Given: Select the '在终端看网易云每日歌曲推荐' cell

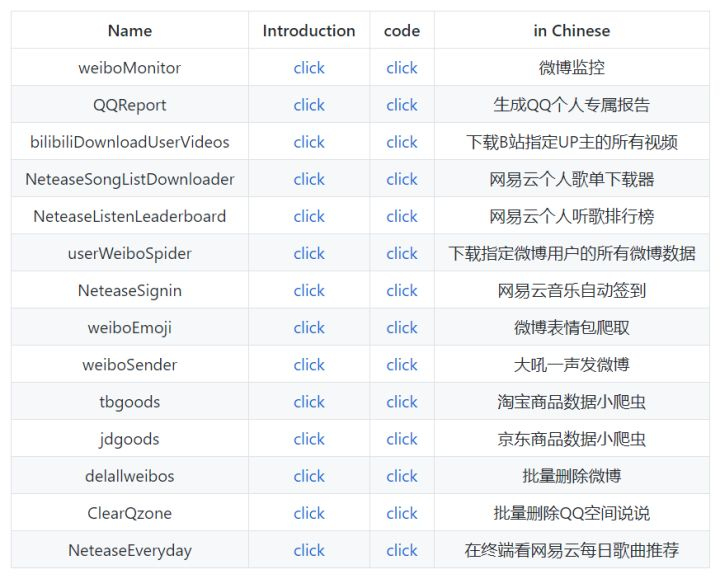Looking at the screenshot, I should (572, 551).
